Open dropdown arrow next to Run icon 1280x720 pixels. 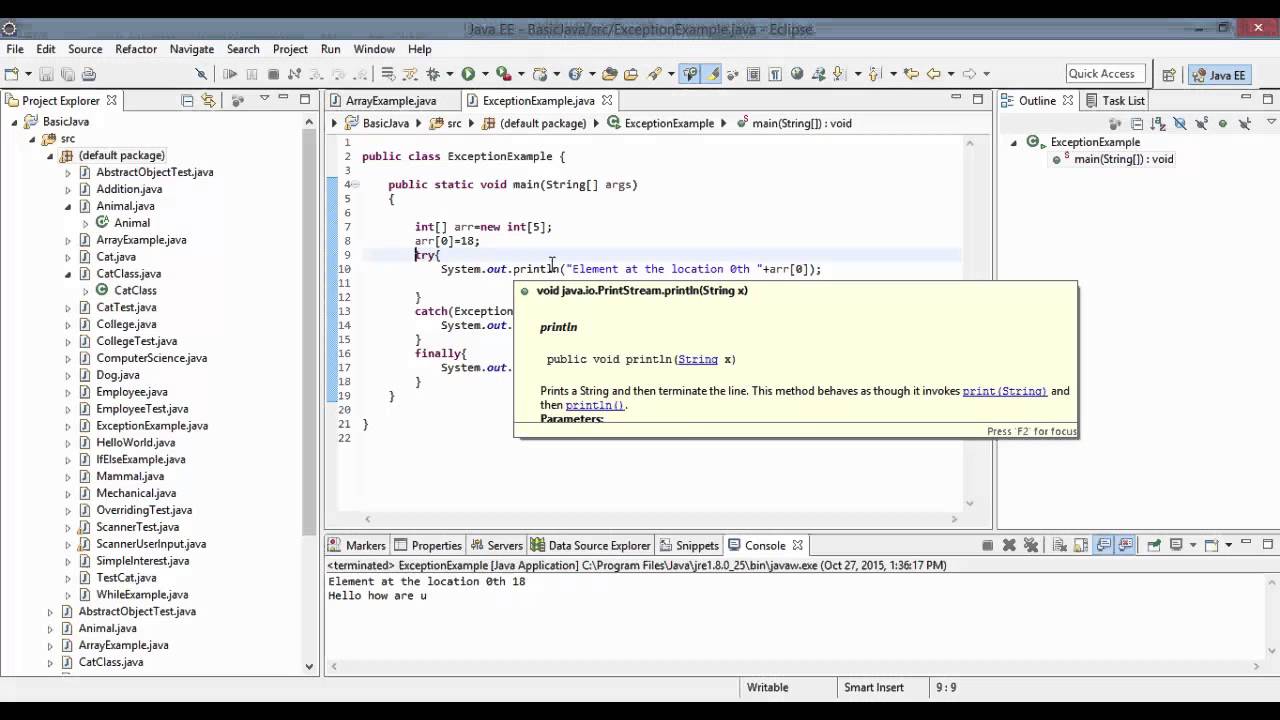[x=485, y=74]
